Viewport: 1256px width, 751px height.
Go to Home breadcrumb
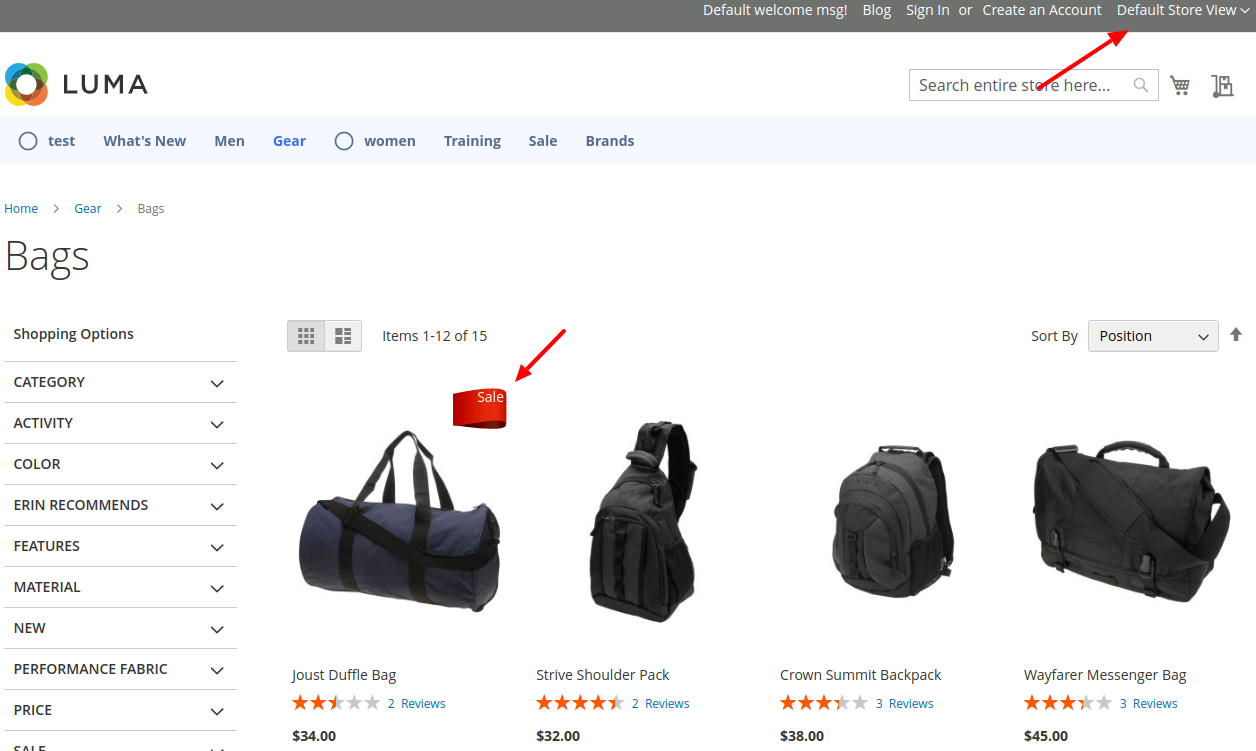[x=21, y=208]
